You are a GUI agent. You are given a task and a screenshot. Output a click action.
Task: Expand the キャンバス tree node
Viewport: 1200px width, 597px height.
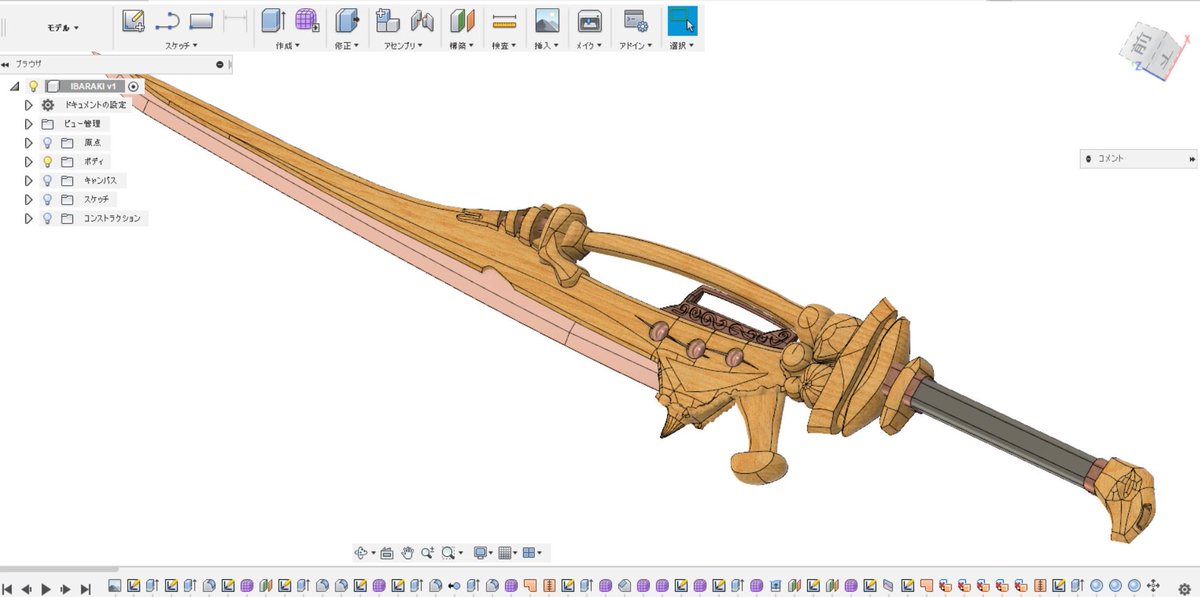point(29,181)
